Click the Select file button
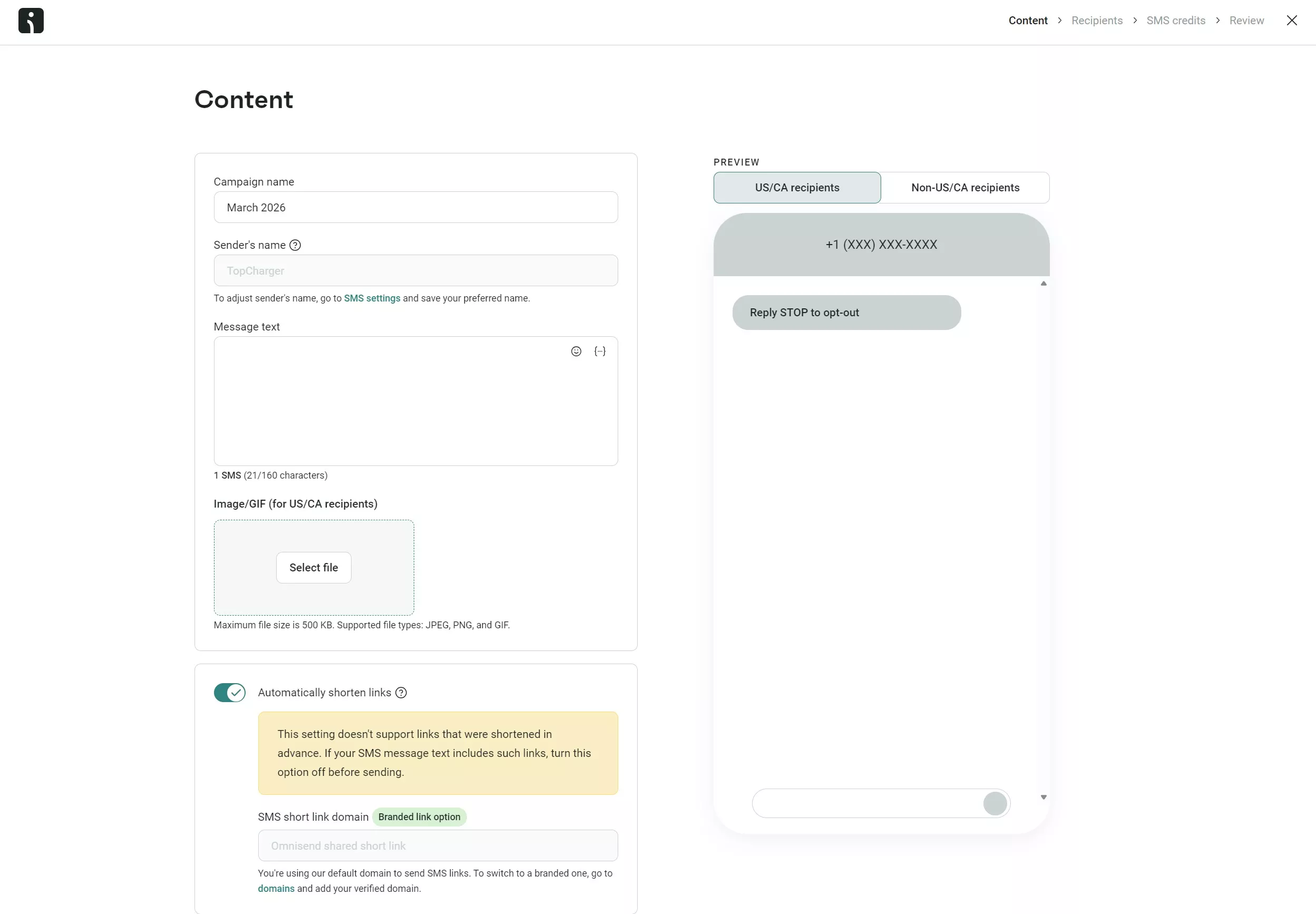The width and height of the screenshot is (1316, 914). [x=314, y=568]
